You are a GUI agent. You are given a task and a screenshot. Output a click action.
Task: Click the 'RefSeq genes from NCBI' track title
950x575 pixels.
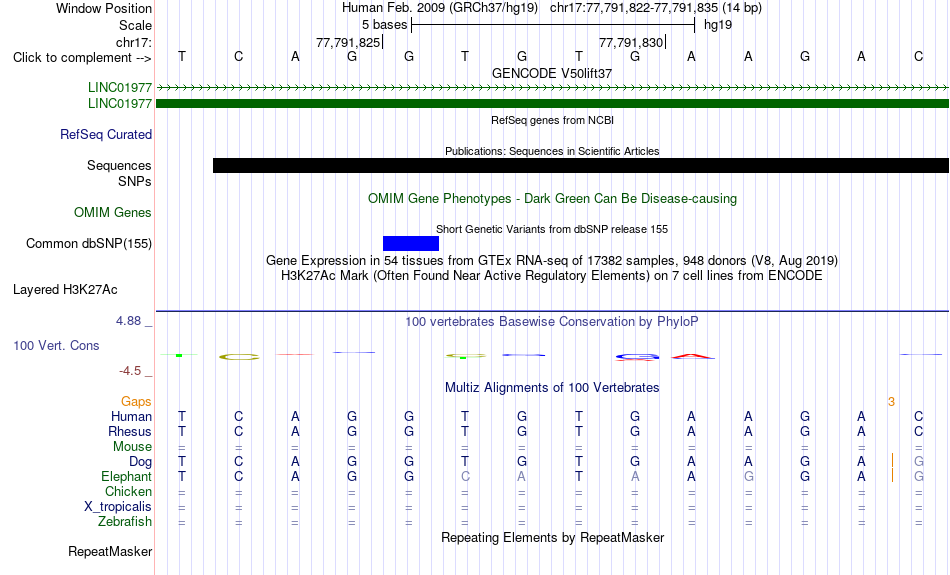click(552, 120)
